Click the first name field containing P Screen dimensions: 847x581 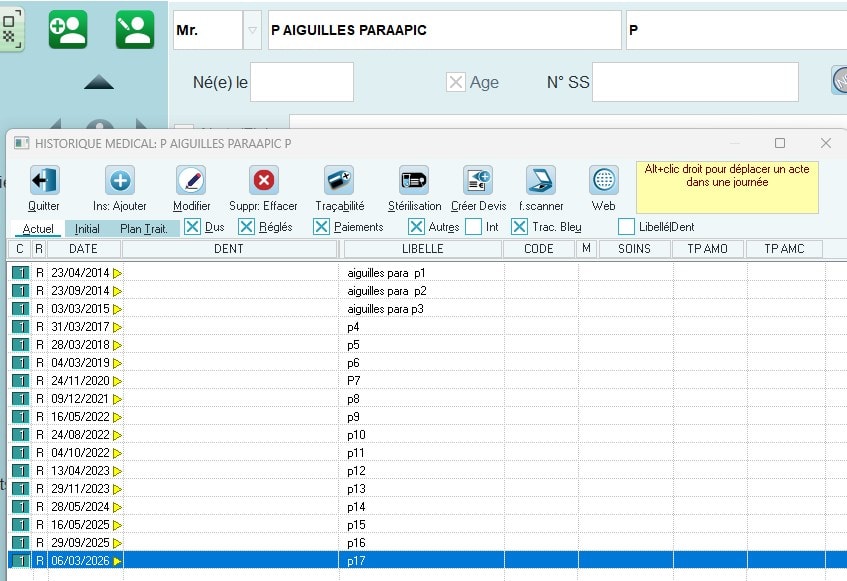click(737, 30)
